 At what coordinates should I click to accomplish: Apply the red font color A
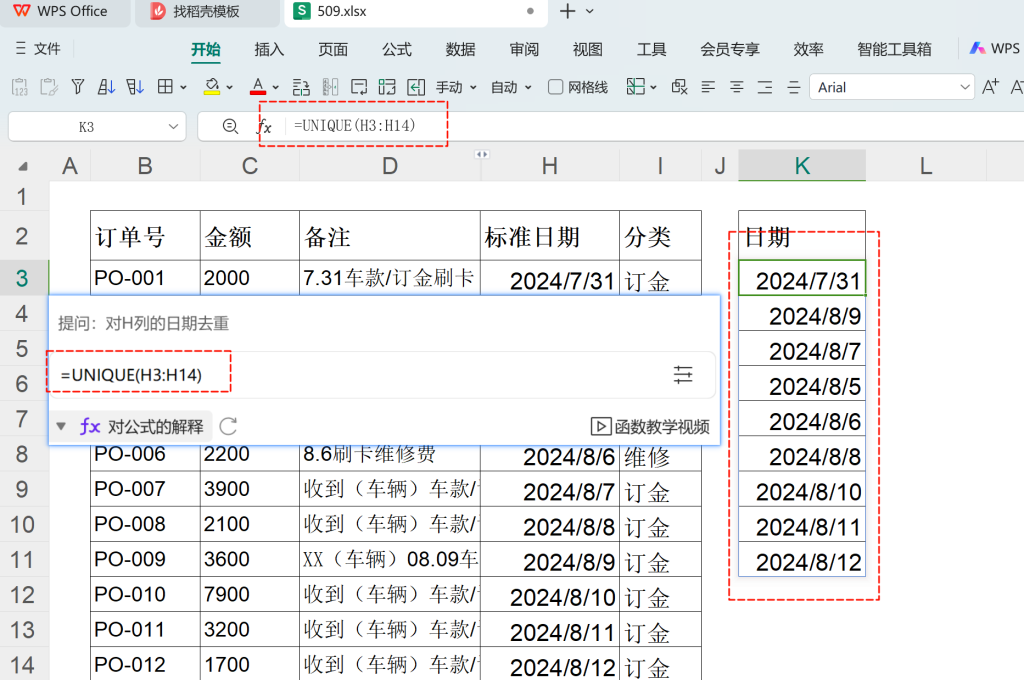258,87
